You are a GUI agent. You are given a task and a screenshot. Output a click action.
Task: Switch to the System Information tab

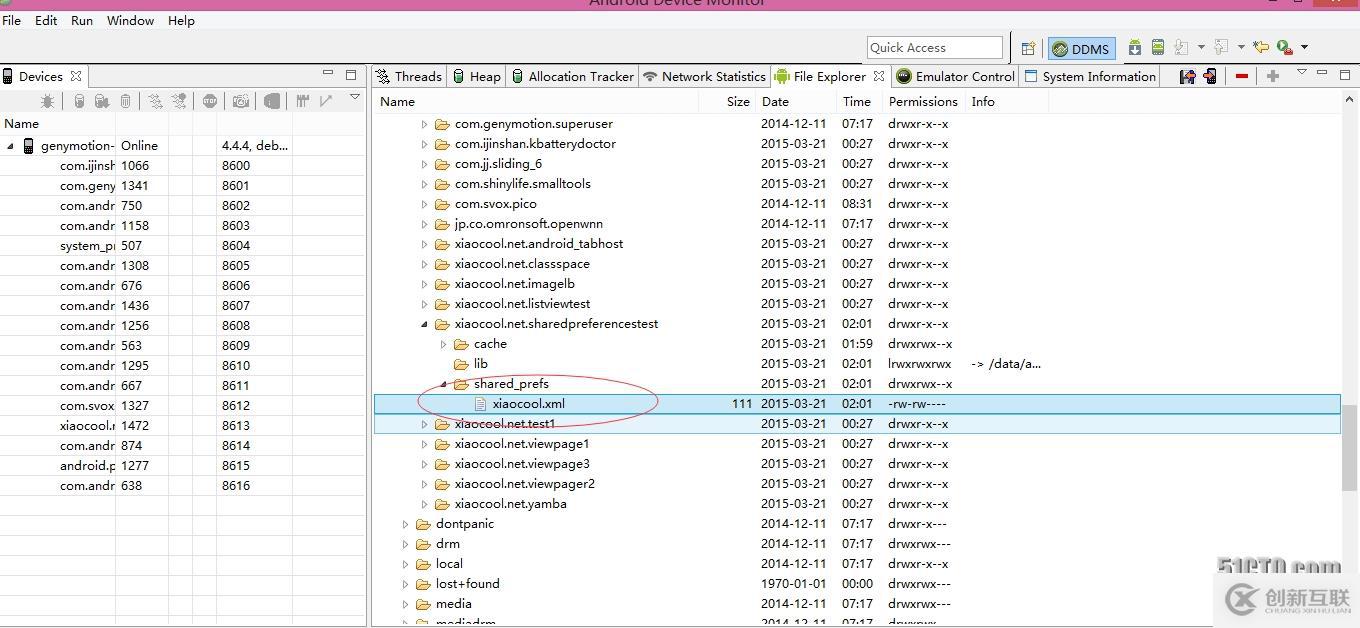coord(1090,76)
